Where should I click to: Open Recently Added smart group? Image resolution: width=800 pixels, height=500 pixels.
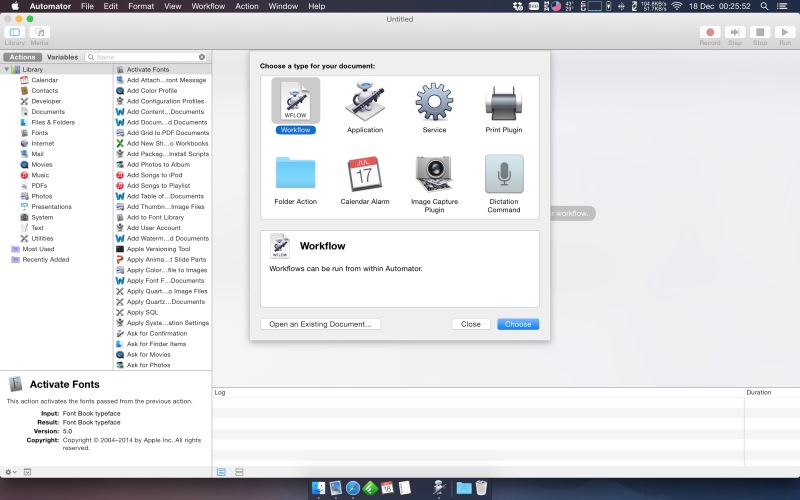point(45,260)
